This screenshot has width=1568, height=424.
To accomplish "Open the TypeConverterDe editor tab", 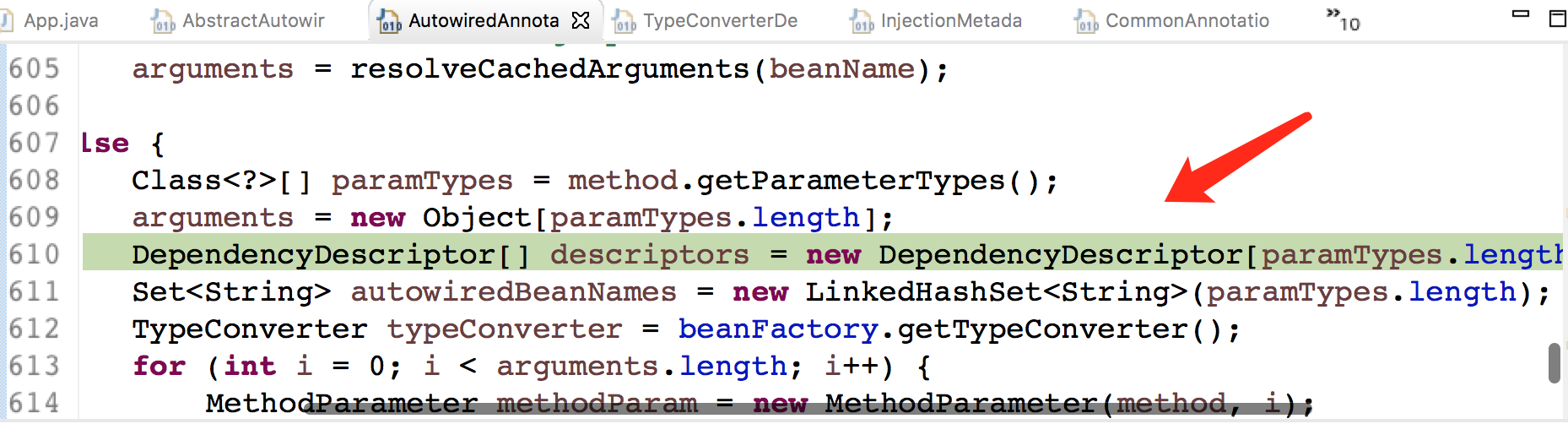I will (x=720, y=20).
